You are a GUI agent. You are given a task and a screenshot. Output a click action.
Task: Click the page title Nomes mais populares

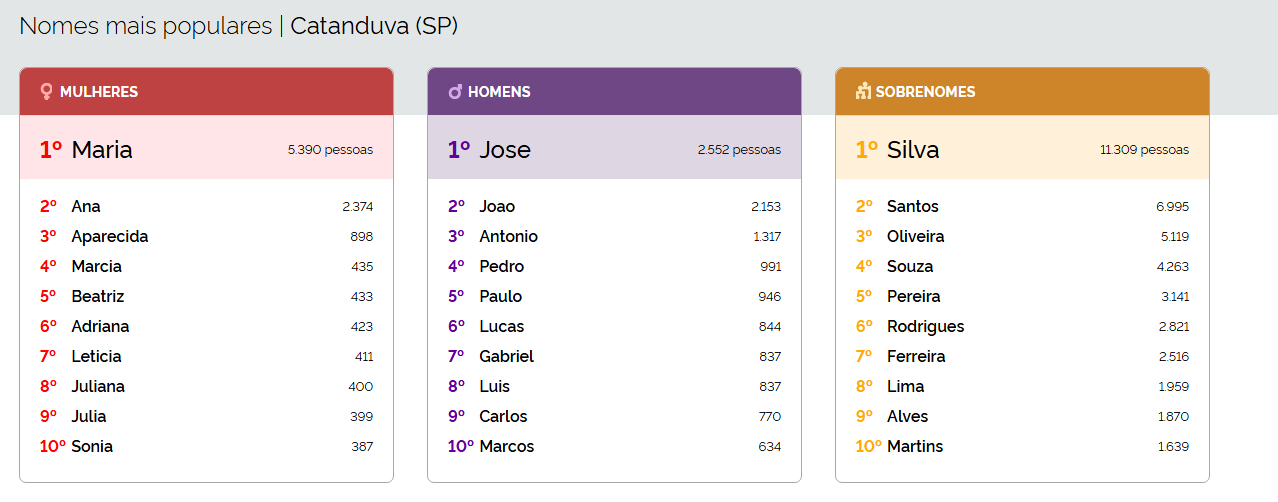145,26
